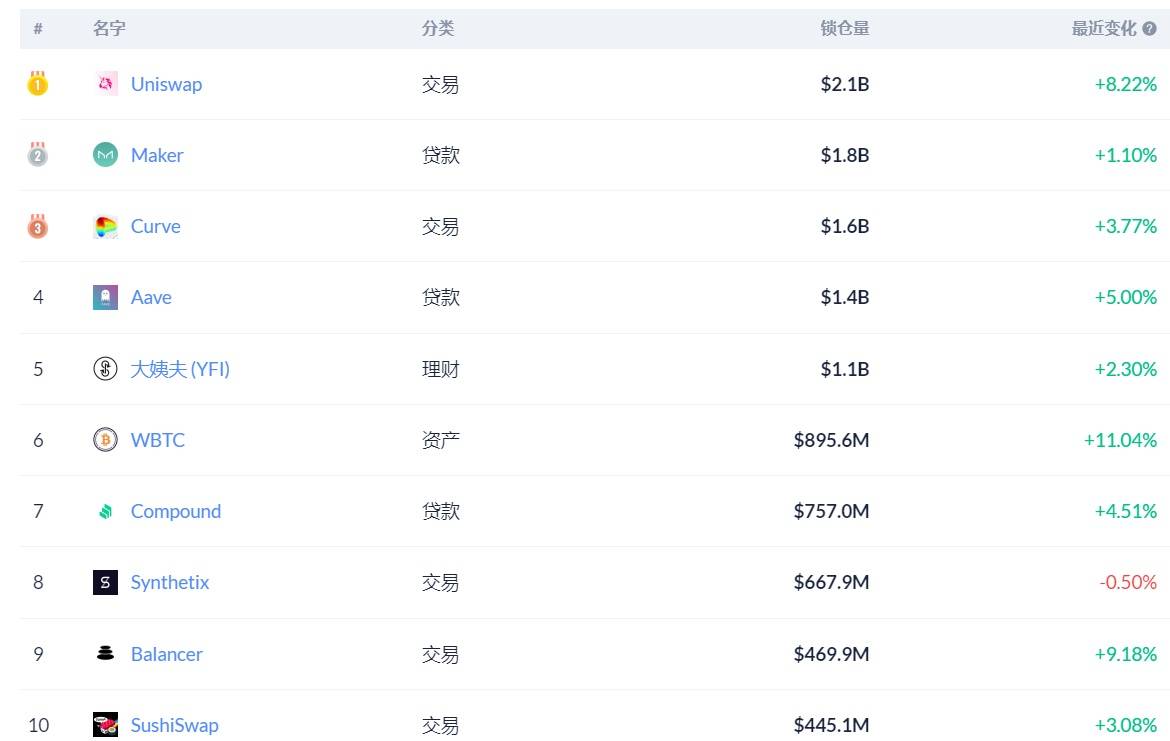Click the Aave ghost logo icon
The height and width of the screenshot is (741, 1170).
[105, 297]
